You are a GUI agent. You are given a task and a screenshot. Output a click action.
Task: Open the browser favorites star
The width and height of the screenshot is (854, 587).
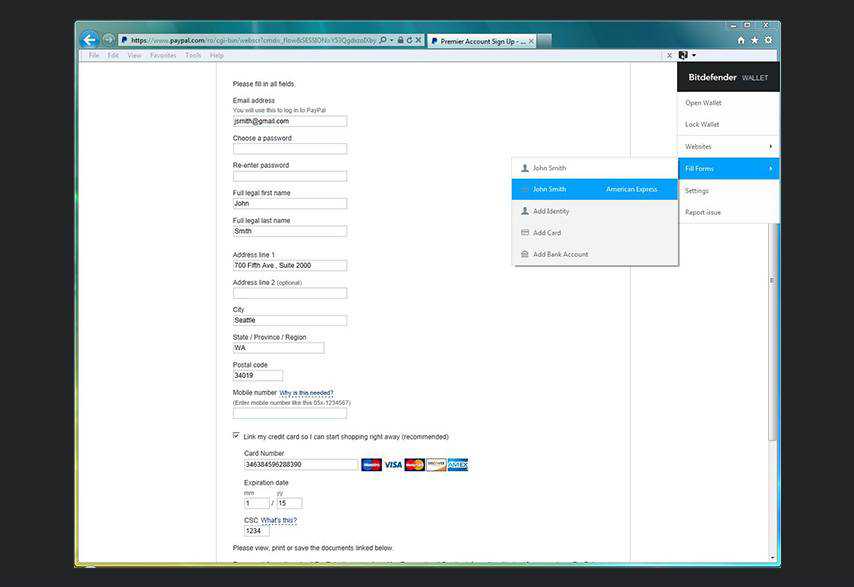[x=754, y=40]
